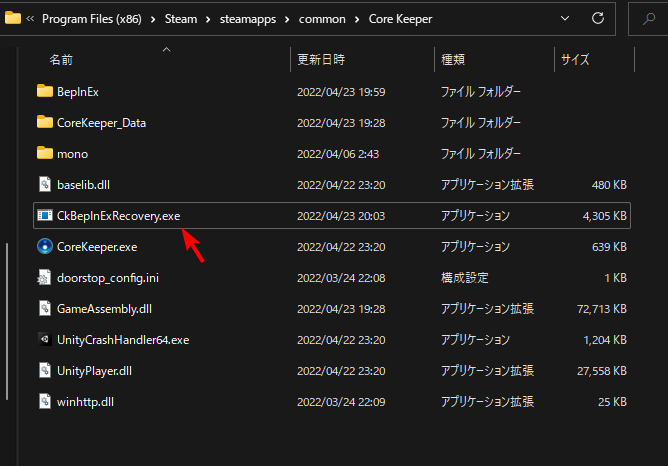Viewport: 668px width, 466px height.
Task: Click the 27,558 KB size value
Action: click(x=602, y=371)
